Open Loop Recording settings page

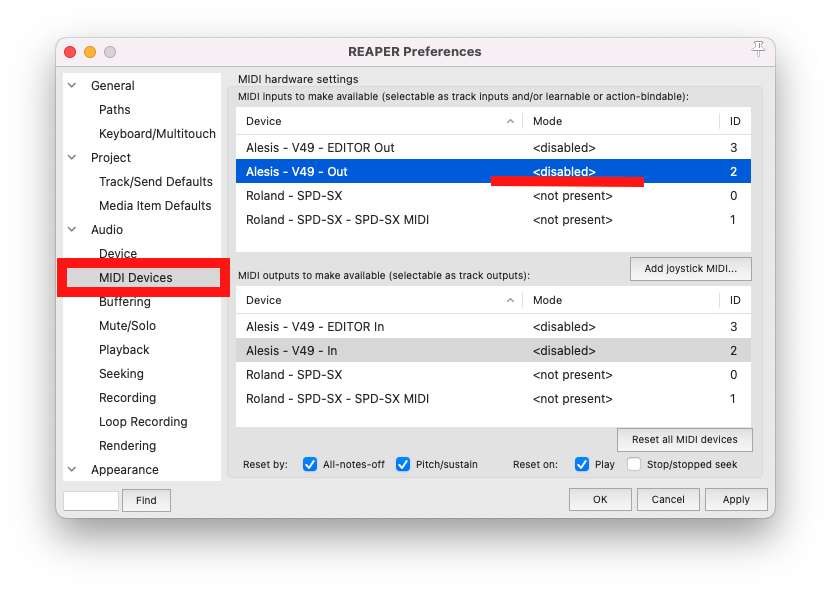143,422
